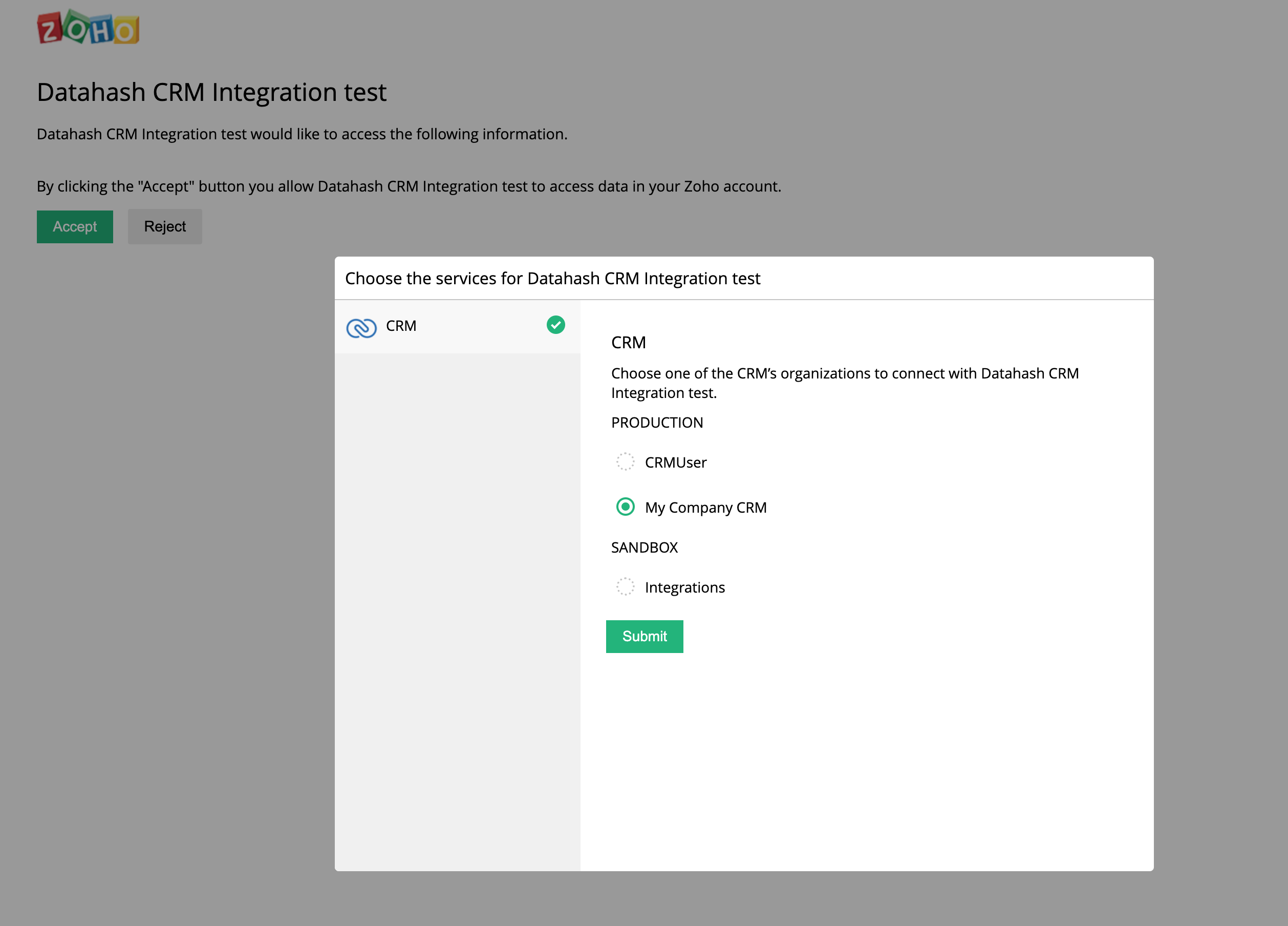Click the My Company CRM label
Screen dimensions: 1288x926
click(x=706, y=508)
